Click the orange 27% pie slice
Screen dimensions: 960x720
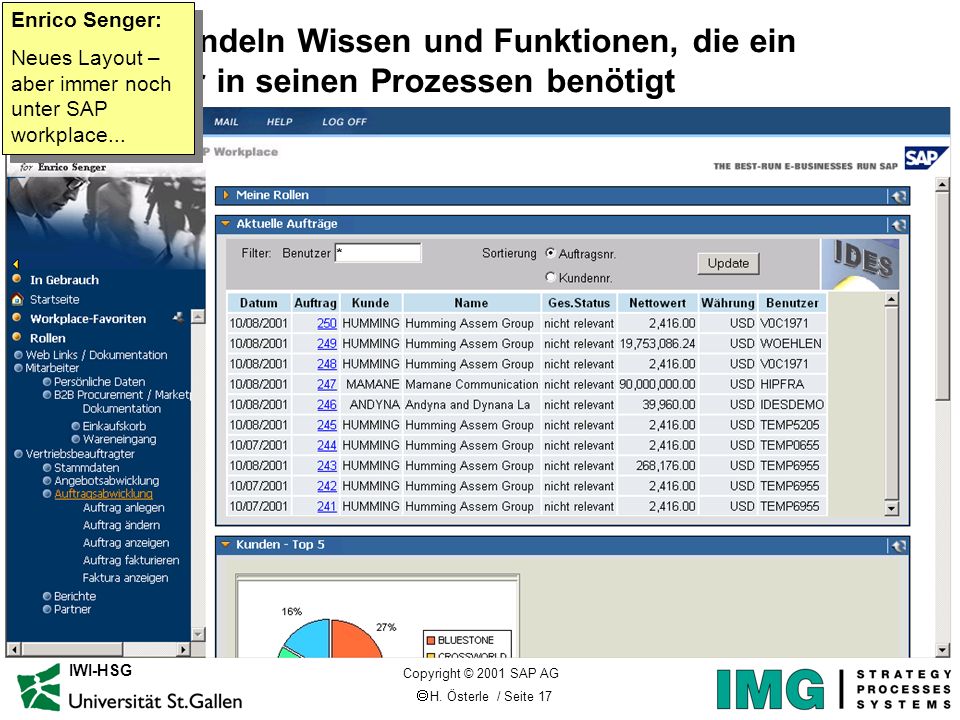coord(354,640)
